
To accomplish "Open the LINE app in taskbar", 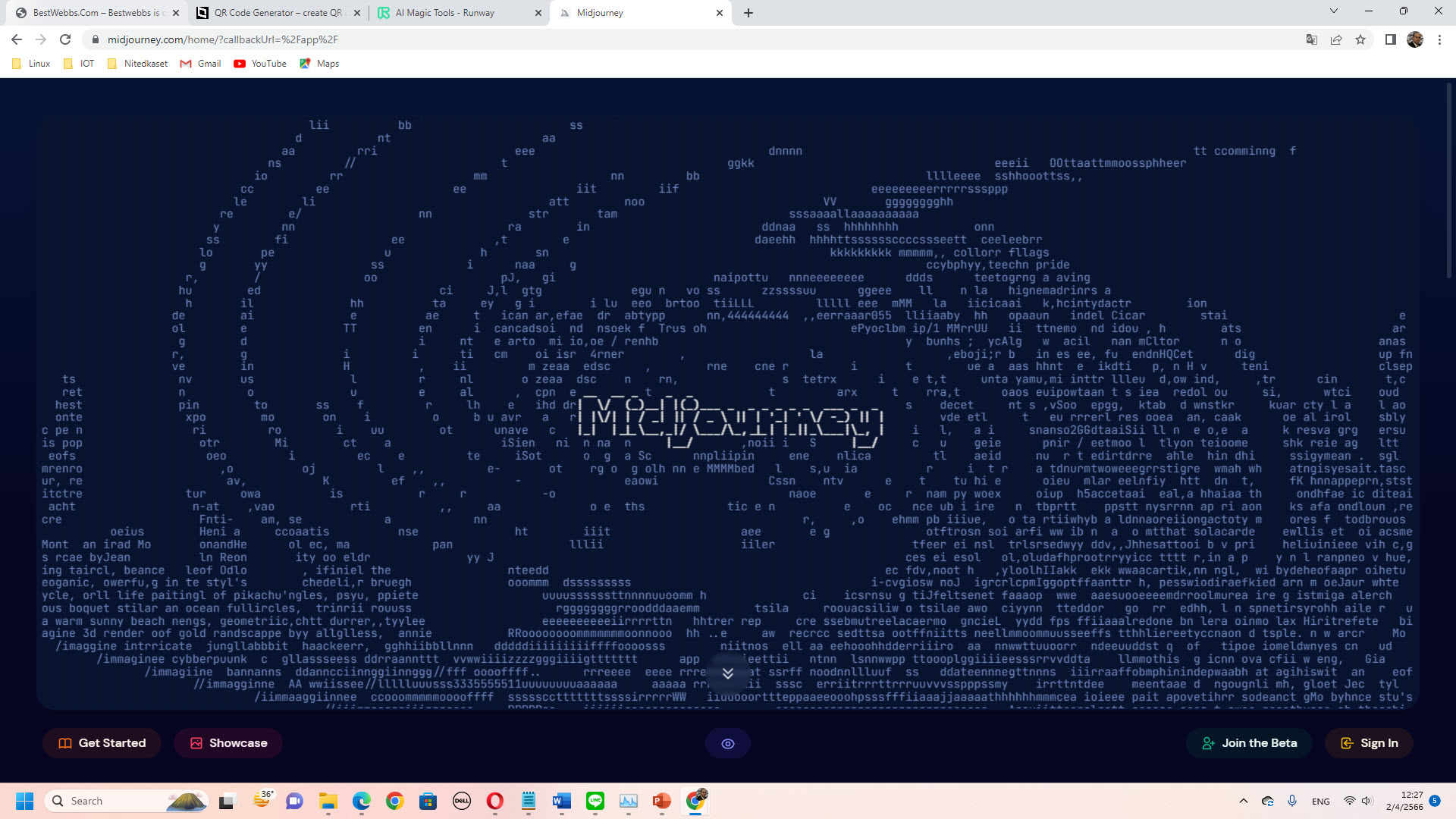I will click(x=595, y=801).
